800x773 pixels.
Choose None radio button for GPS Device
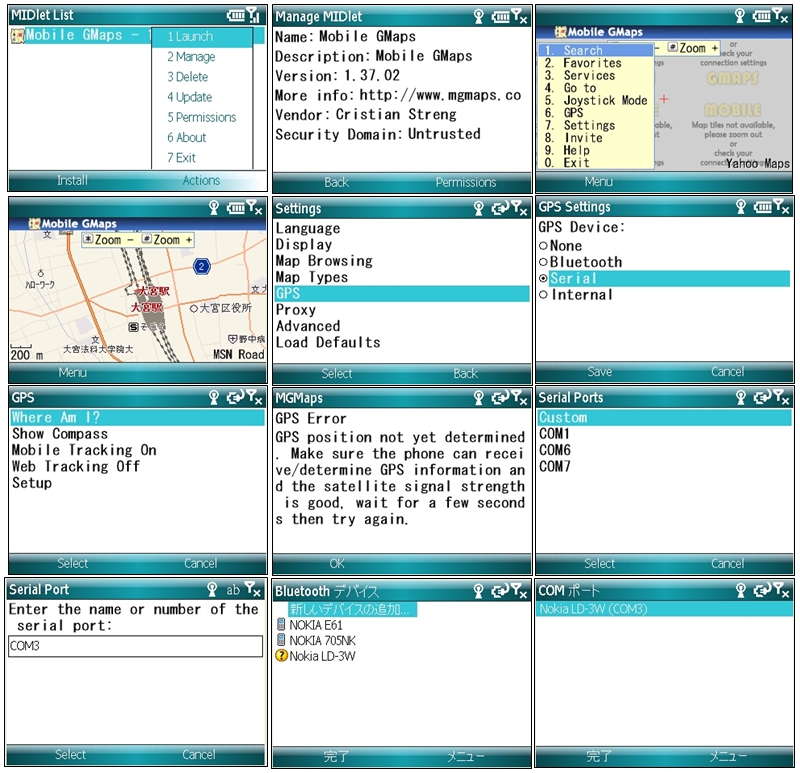tap(543, 246)
